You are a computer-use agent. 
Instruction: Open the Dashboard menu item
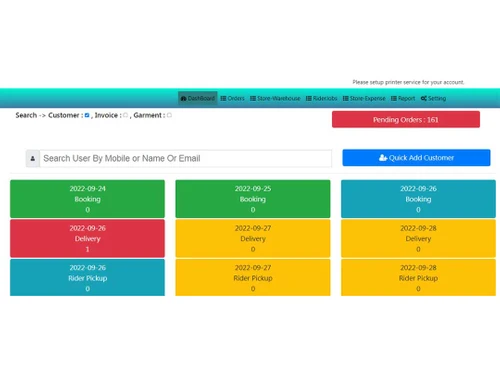198,98
